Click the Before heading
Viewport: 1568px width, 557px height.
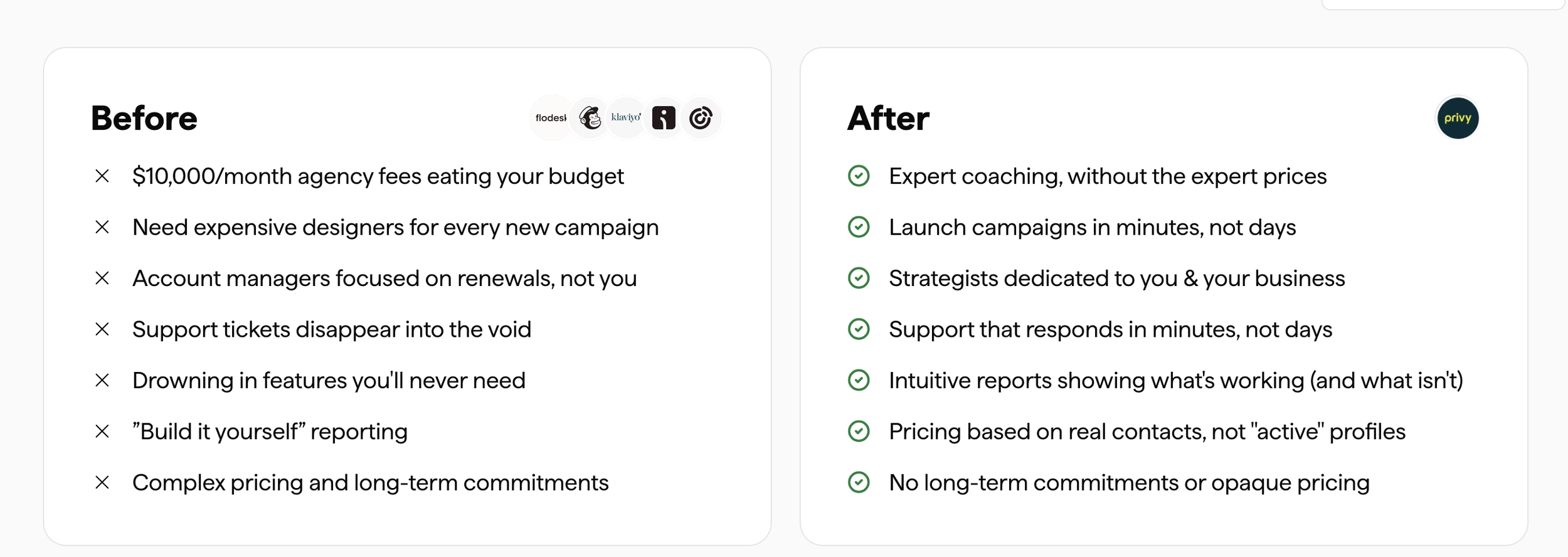click(x=144, y=119)
